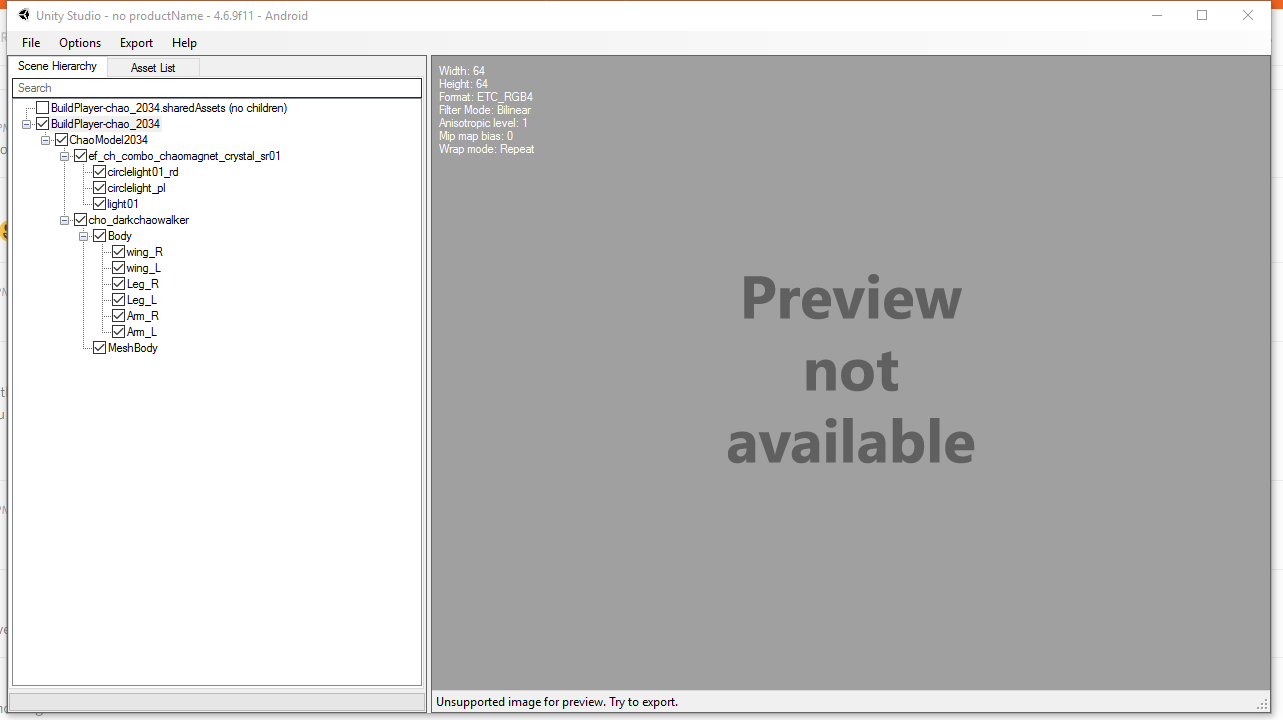Maximize the Unity Studio window
This screenshot has height=720, width=1283.
tap(1202, 15)
